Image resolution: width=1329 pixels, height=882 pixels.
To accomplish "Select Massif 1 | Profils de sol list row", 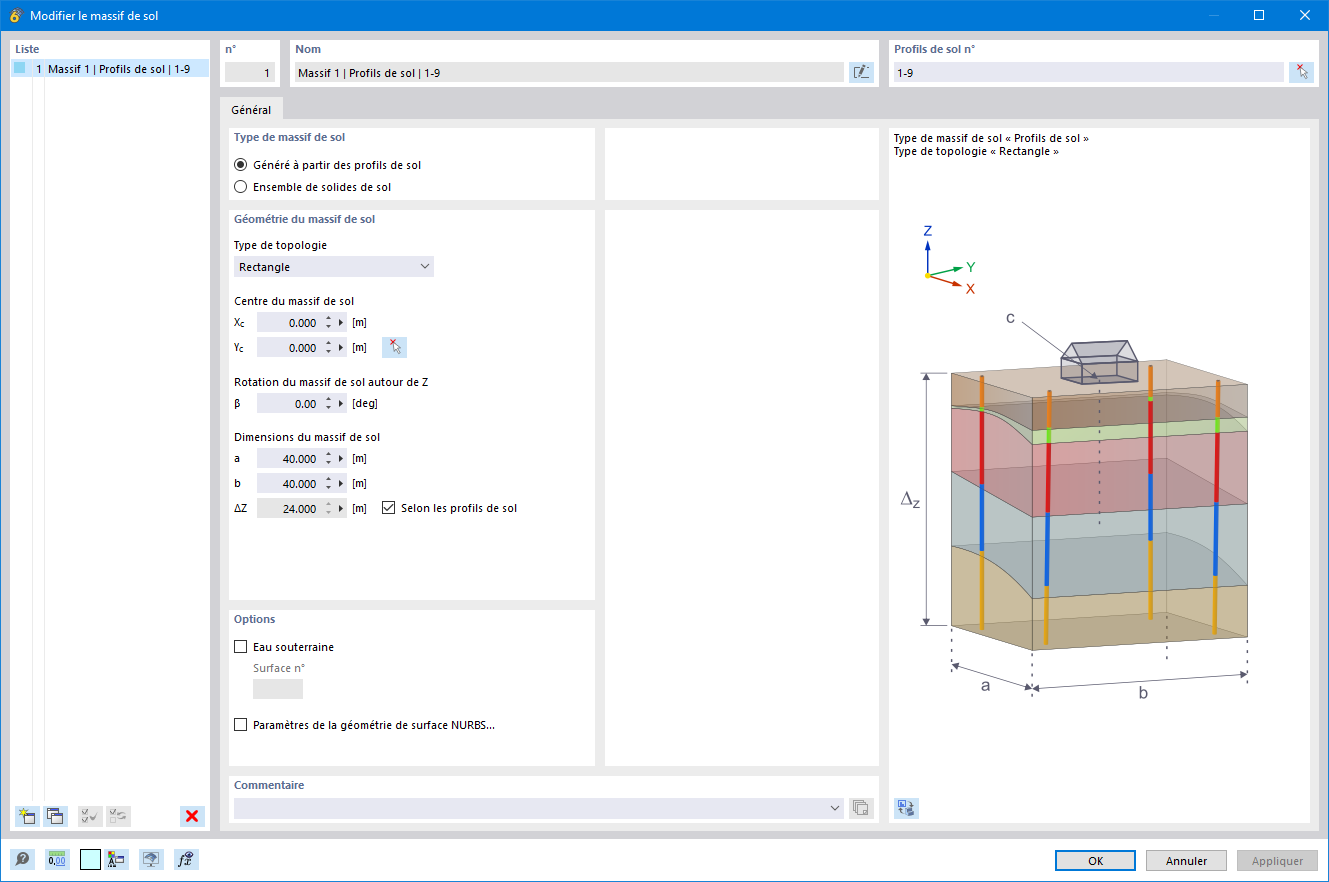I will coord(110,69).
